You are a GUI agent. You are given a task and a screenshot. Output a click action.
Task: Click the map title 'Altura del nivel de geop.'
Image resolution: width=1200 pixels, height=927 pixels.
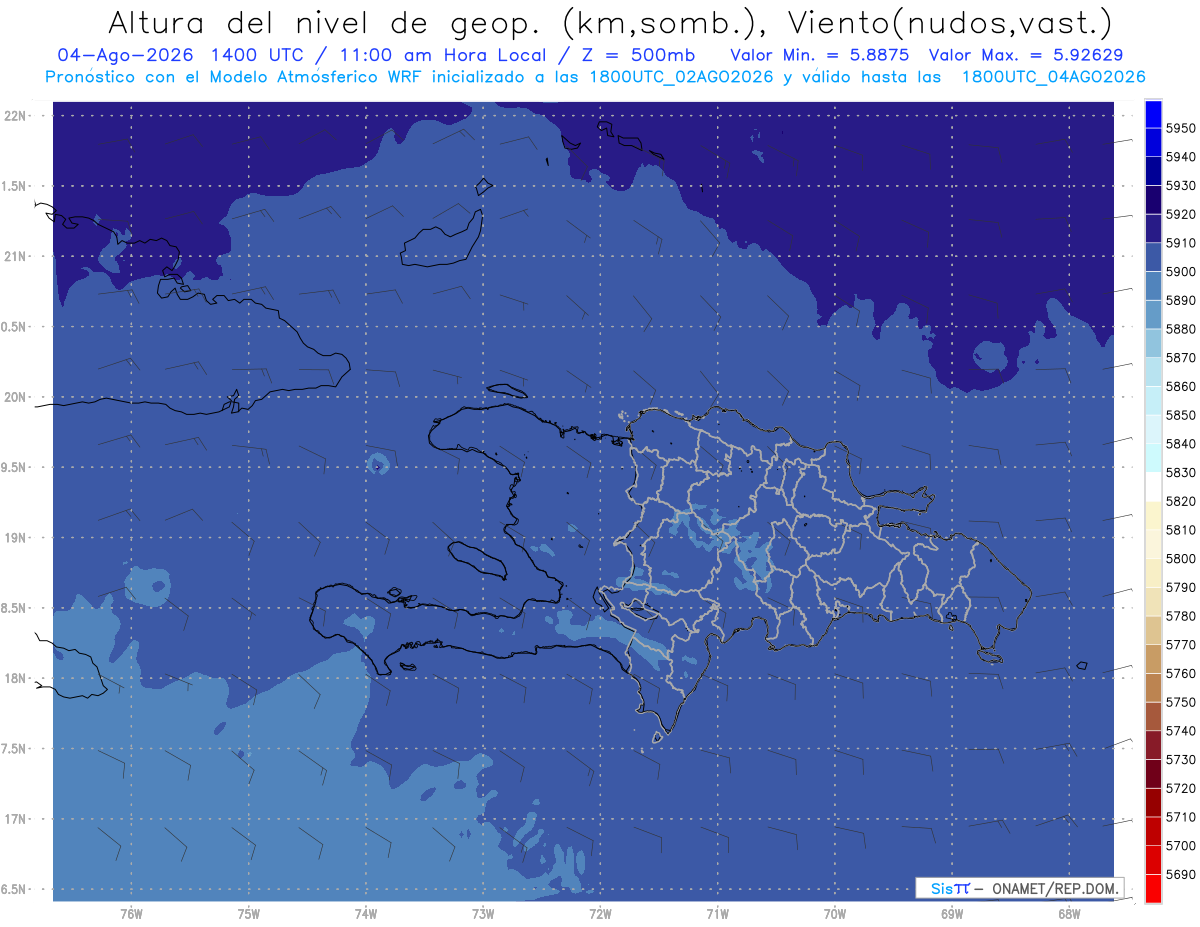[326, 22]
